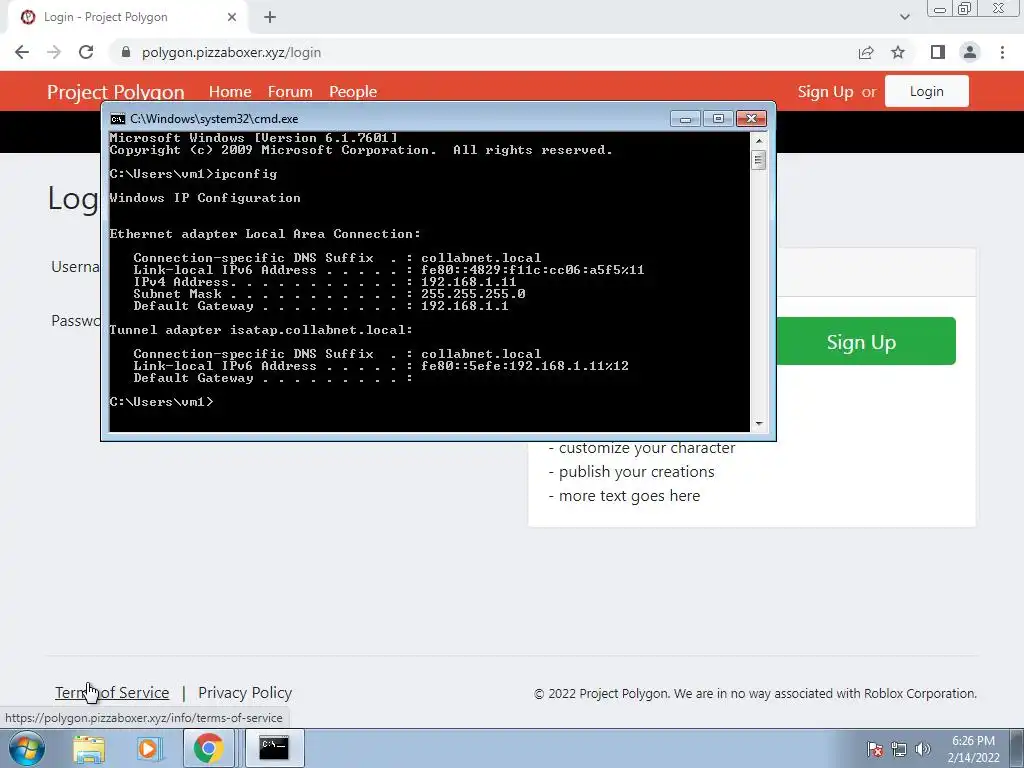Close the Login - Project Polygon tab
This screenshot has width=1024, height=768.
(x=232, y=17)
